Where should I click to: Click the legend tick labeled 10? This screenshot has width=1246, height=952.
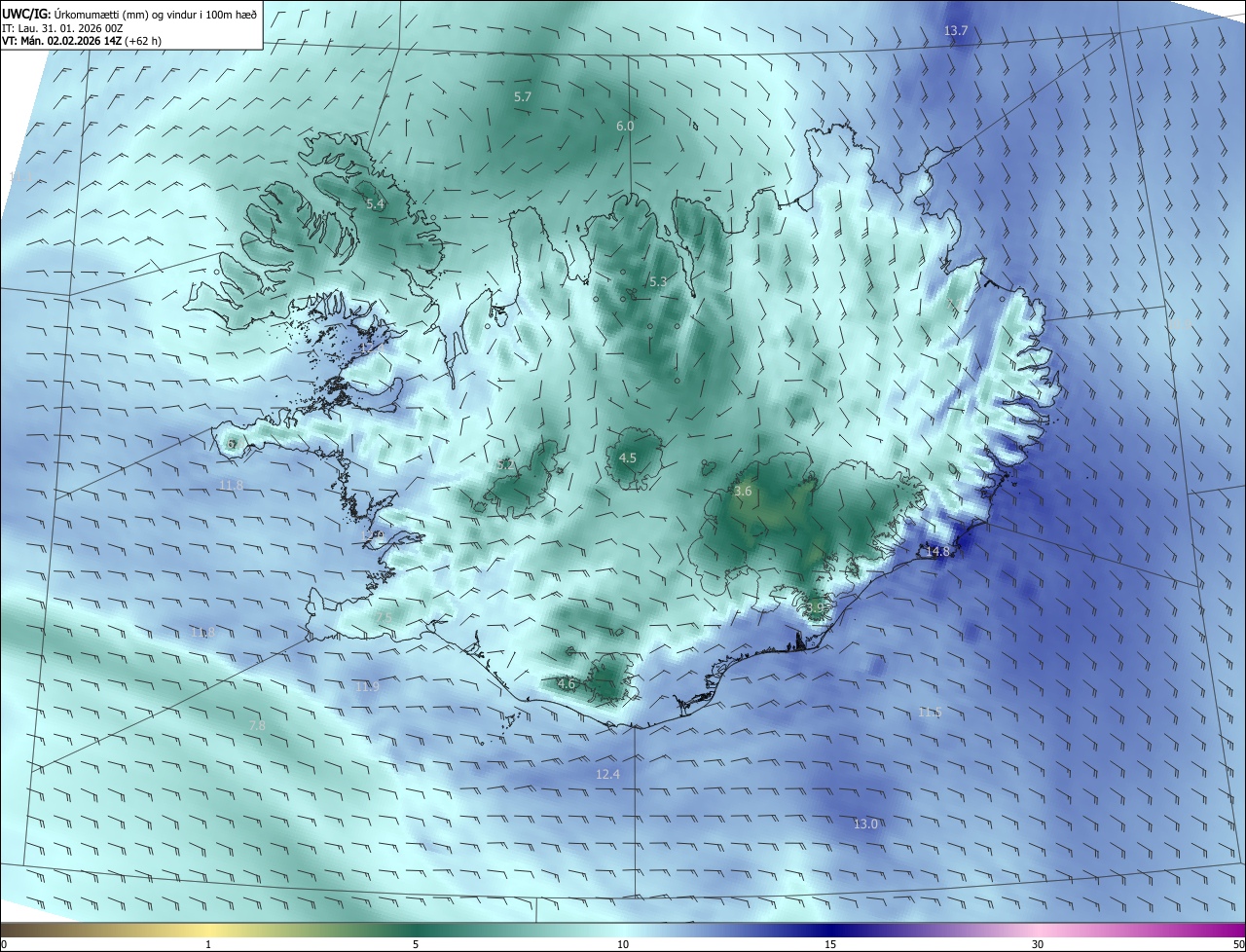tap(623, 944)
